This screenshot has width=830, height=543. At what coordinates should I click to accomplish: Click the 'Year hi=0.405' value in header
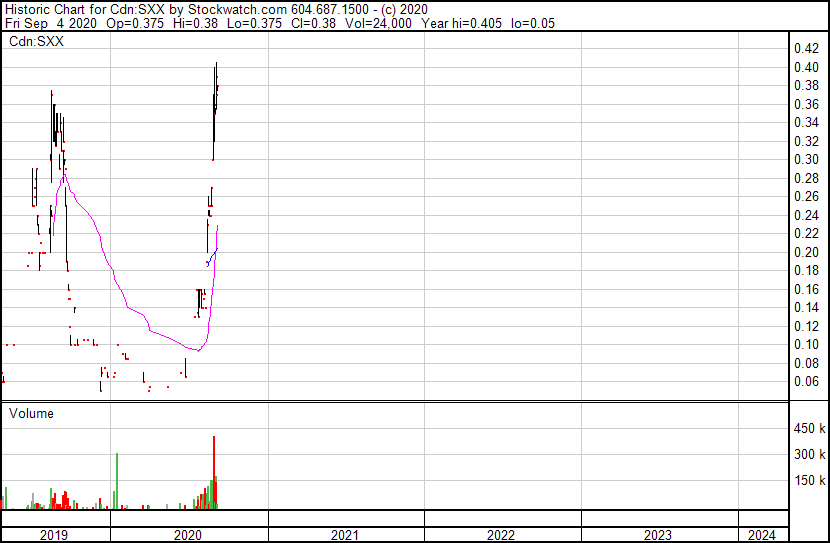coord(461,23)
